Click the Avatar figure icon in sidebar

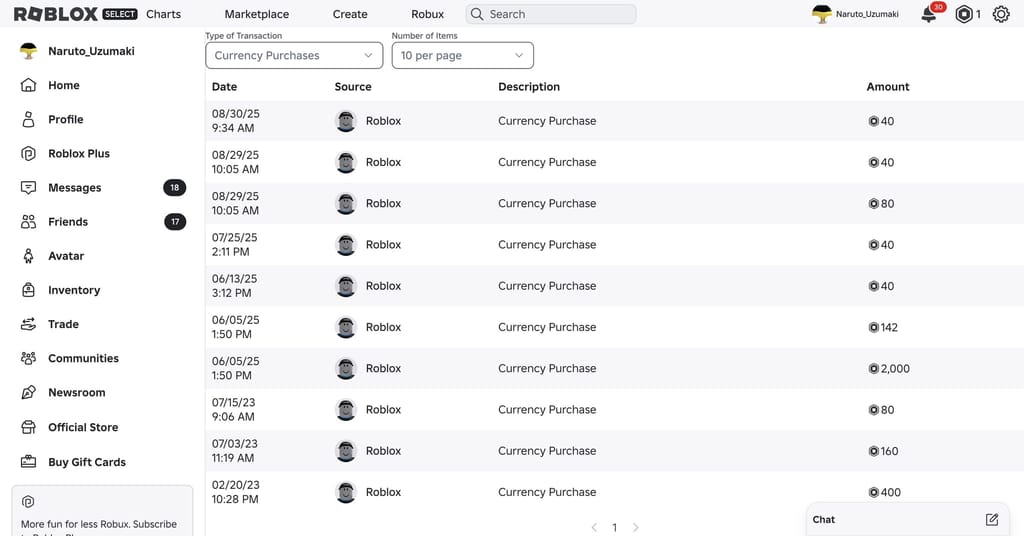click(x=28, y=256)
